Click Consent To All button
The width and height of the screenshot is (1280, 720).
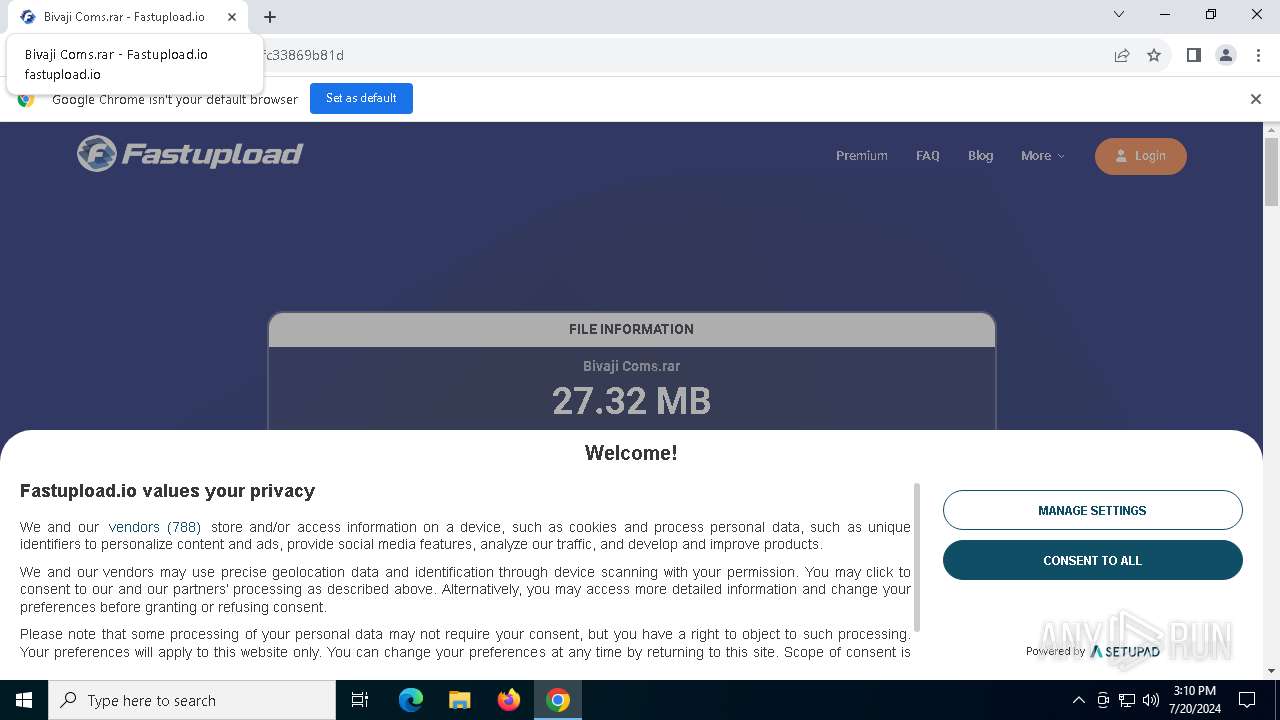pyautogui.click(x=1093, y=560)
